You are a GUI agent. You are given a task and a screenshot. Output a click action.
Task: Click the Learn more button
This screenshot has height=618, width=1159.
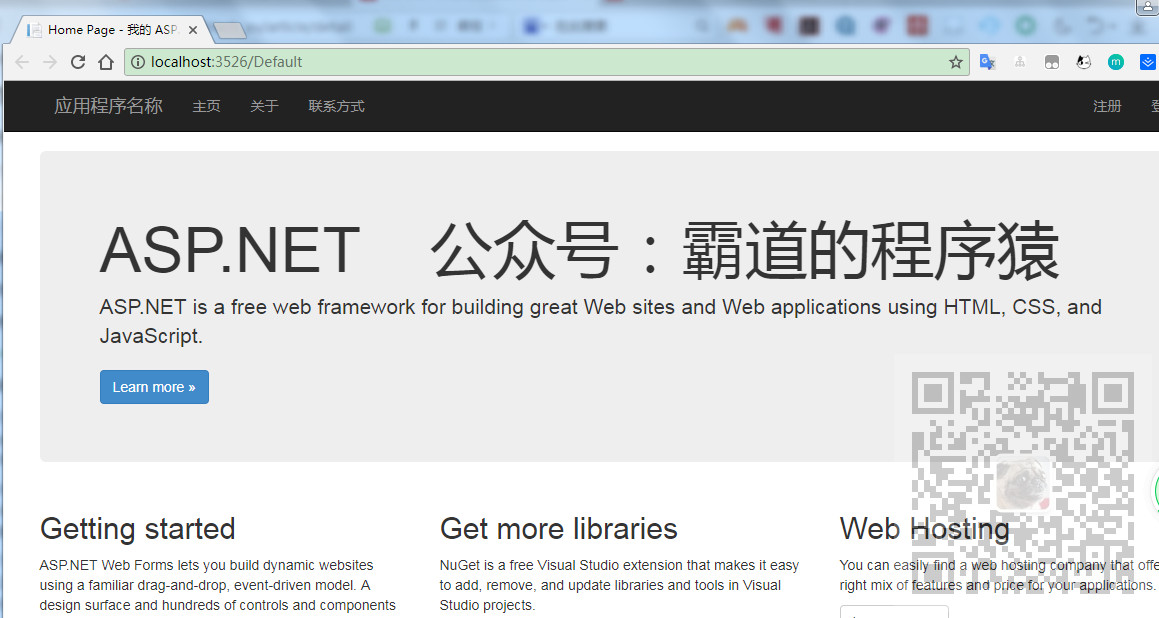[x=154, y=387]
